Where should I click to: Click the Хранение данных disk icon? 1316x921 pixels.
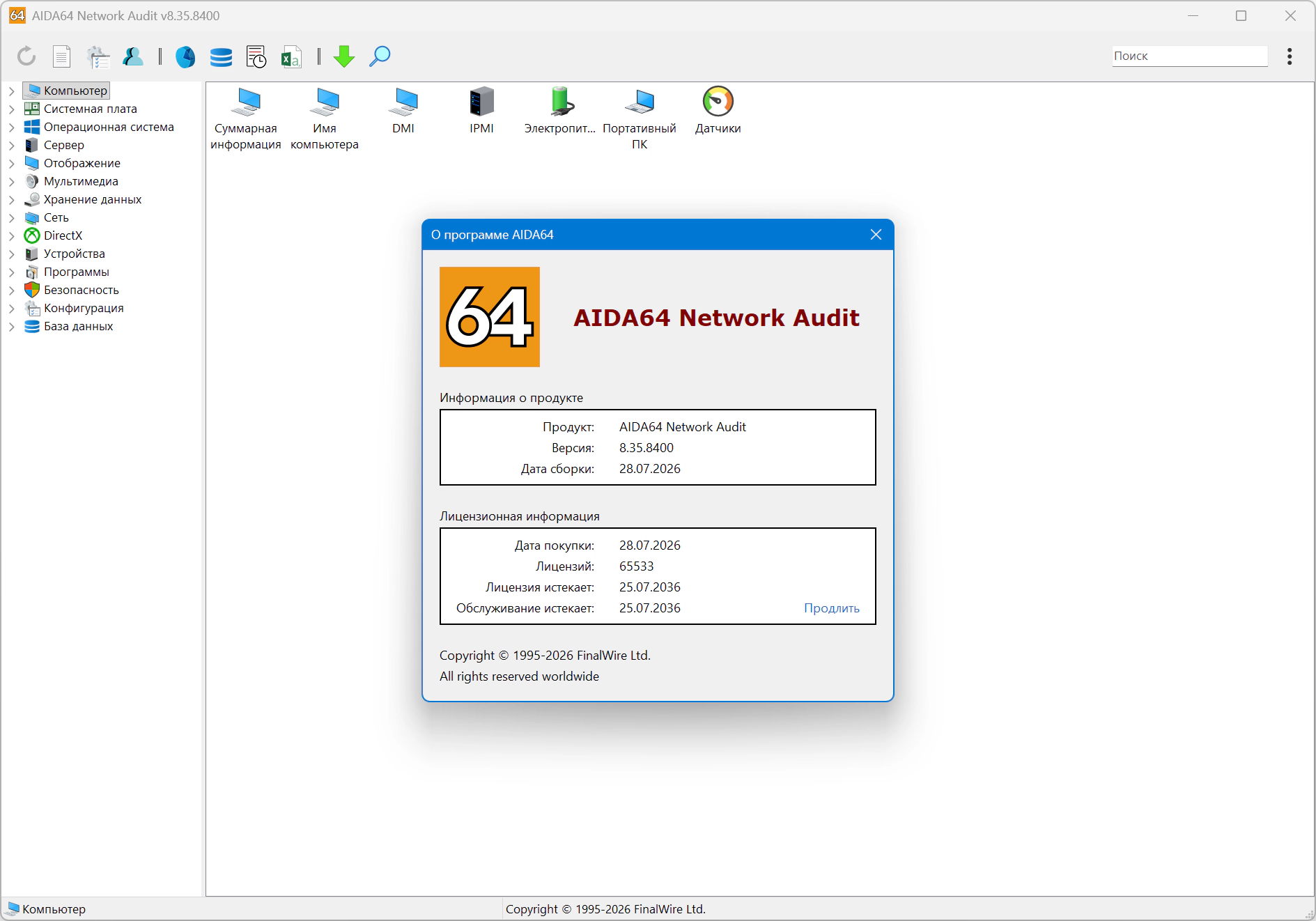click(32, 199)
